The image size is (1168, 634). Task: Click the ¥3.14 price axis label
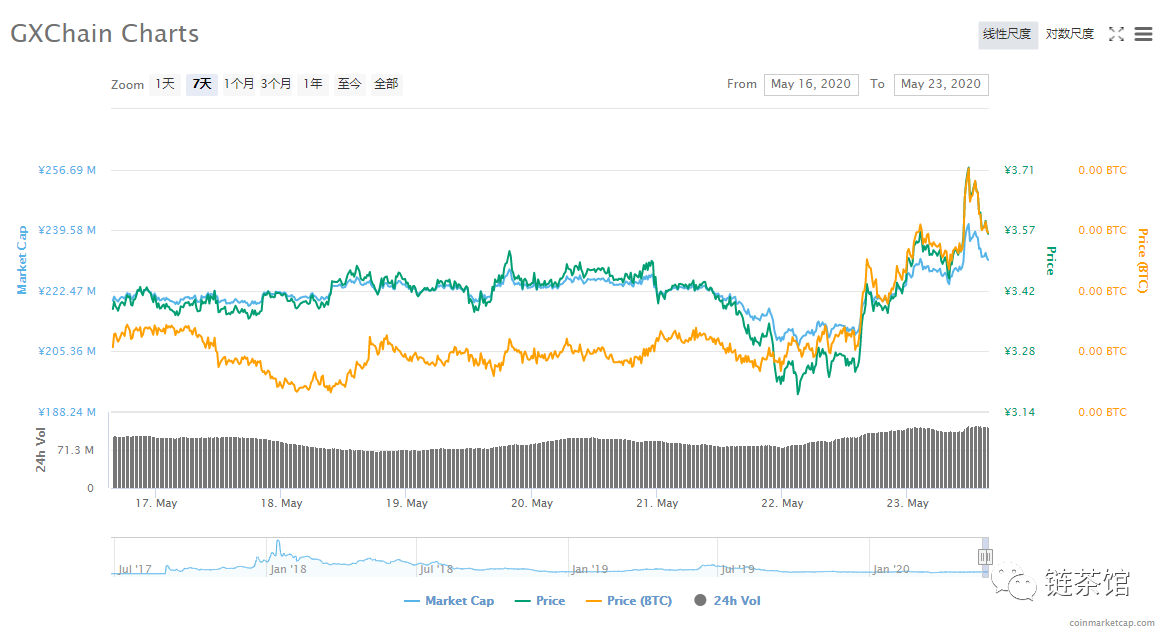click(x=1019, y=412)
